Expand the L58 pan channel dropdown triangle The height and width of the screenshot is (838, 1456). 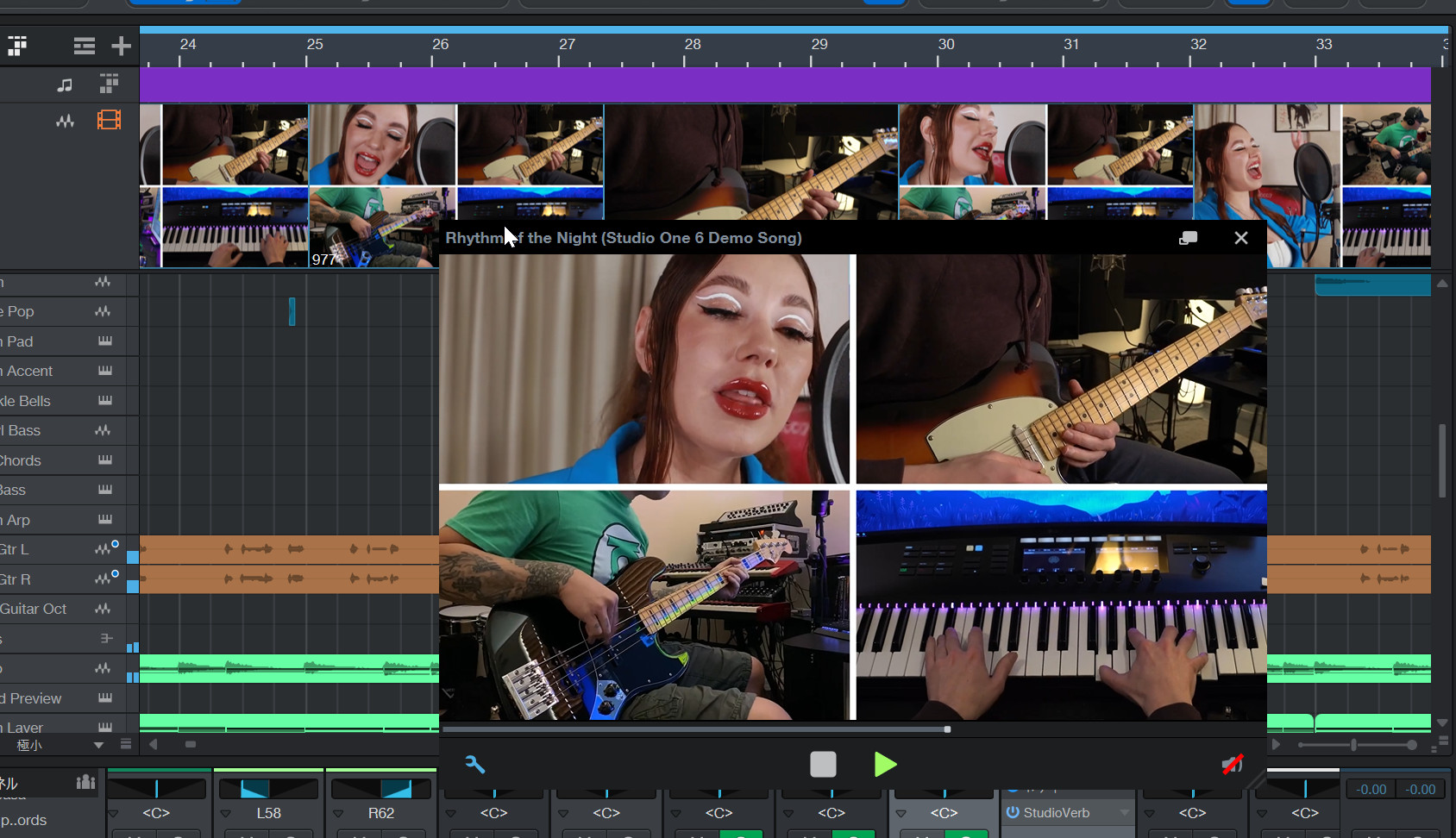point(226,813)
